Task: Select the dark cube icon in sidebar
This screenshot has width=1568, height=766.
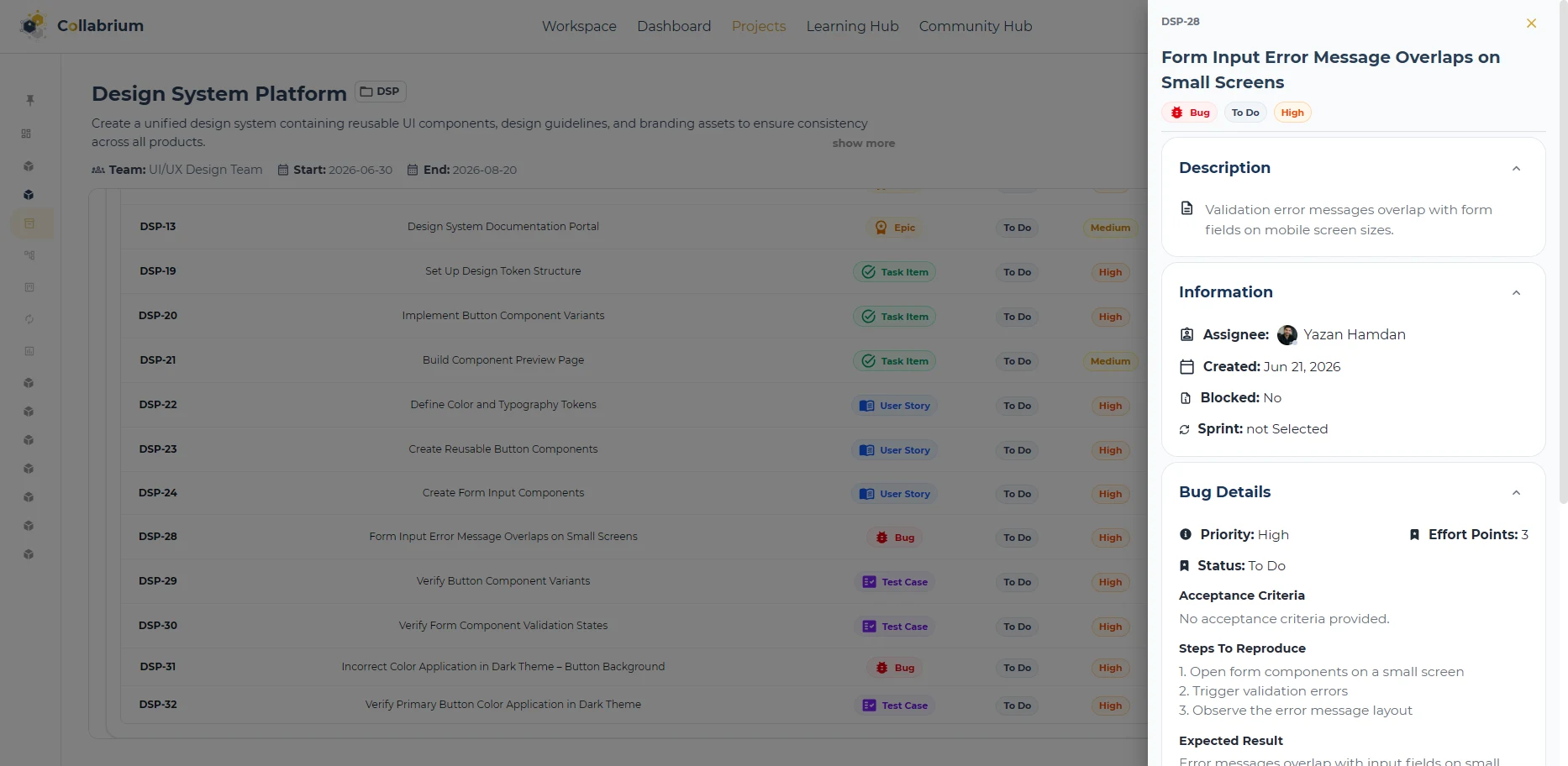Action: [x=29, y=195]
